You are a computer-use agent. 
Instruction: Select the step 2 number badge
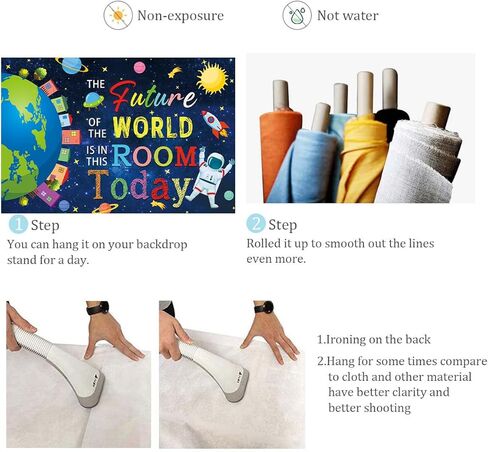pos(256,224)
